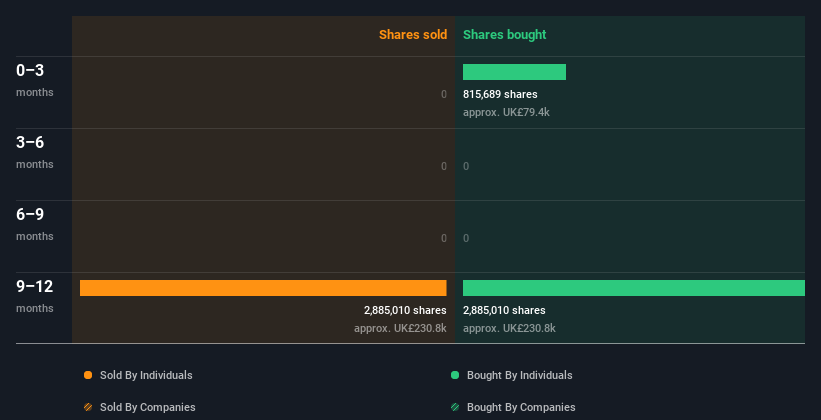
Task: Click the Shares sold column header
Action: (413, 35)
